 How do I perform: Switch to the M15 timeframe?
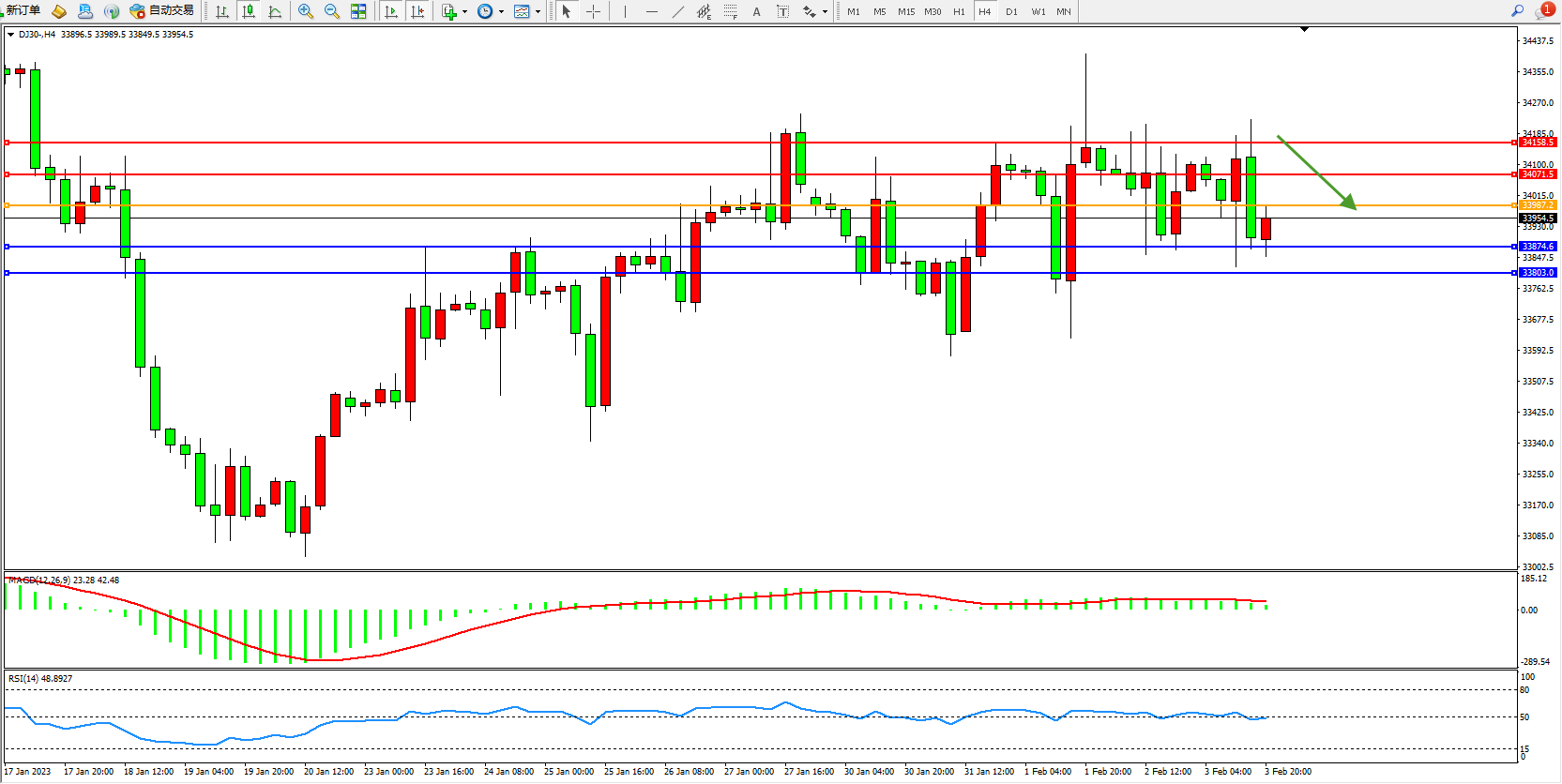906,11
